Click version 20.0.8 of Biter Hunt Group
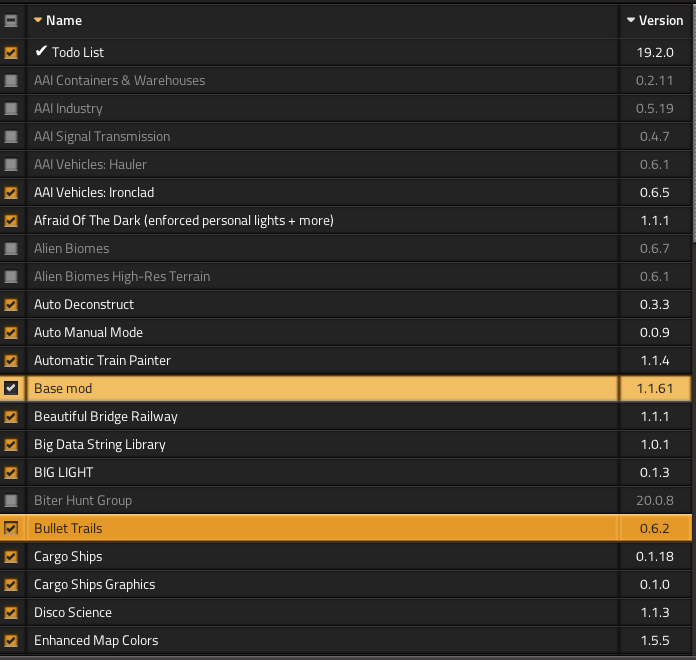The width and height of the screenshot is (696, 660). (x=655, y=500)
